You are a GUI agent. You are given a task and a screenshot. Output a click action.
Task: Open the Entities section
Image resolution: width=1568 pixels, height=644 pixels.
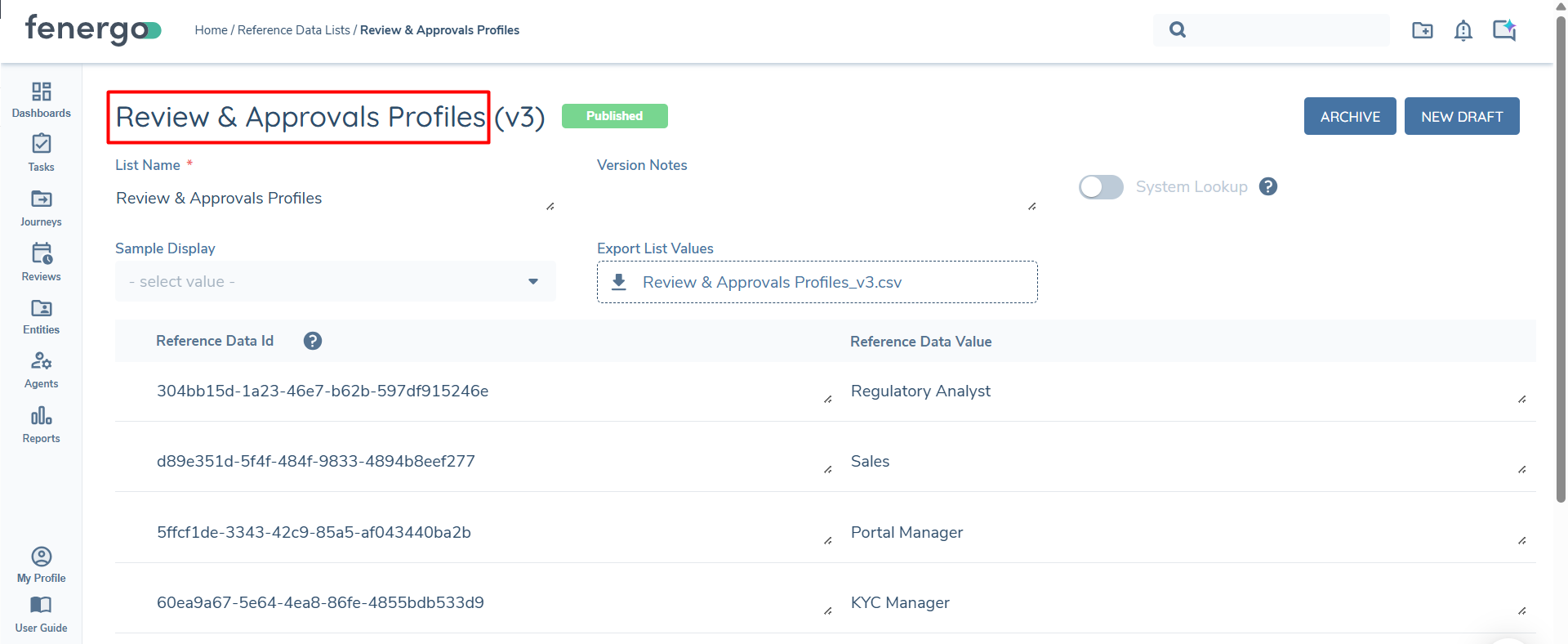point(41,315)
